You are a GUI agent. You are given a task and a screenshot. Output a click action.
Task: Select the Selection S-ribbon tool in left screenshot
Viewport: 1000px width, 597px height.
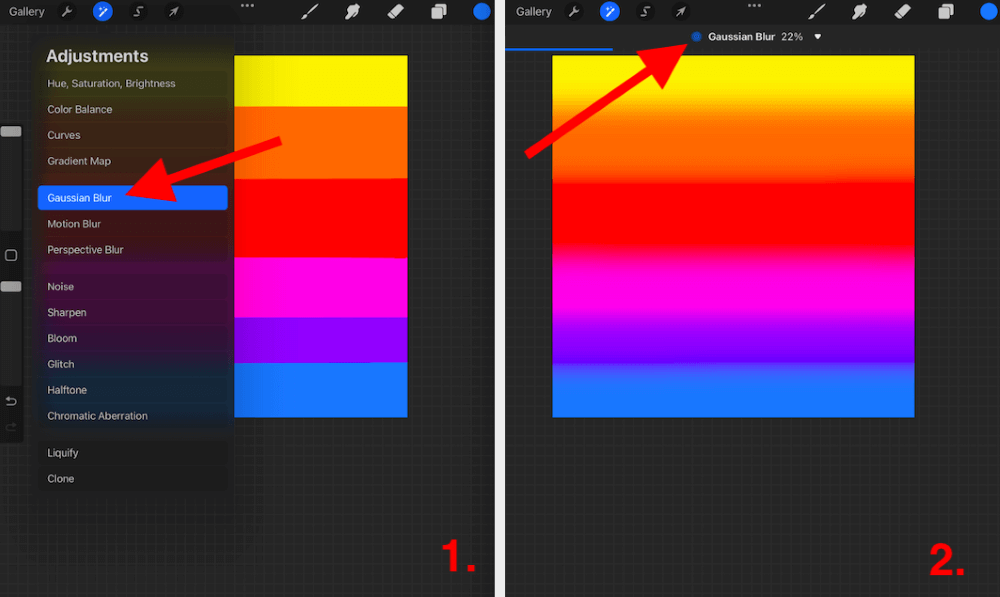pos(138,11)
